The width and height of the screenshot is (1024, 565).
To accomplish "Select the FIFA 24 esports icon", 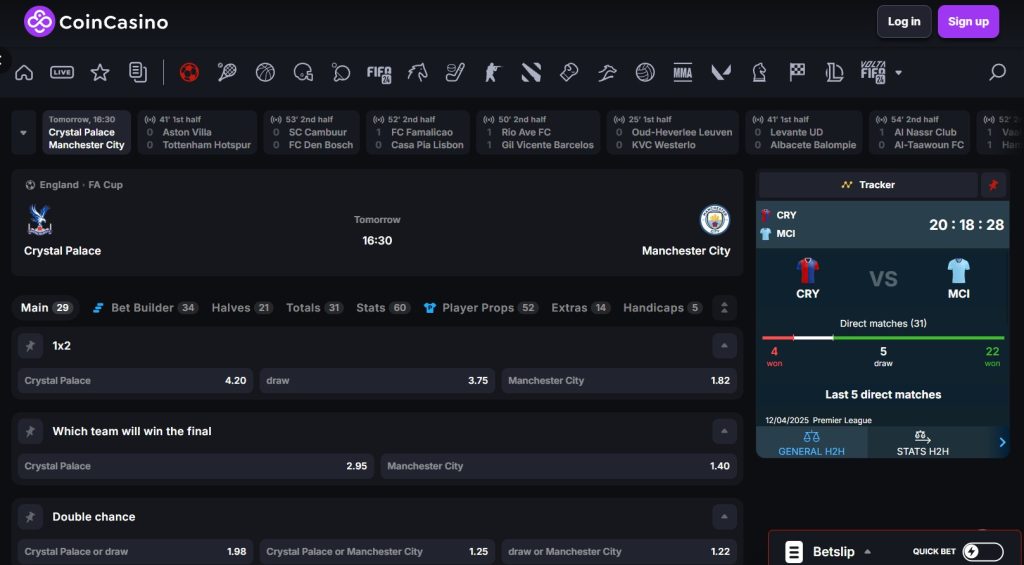I will 379,73.
